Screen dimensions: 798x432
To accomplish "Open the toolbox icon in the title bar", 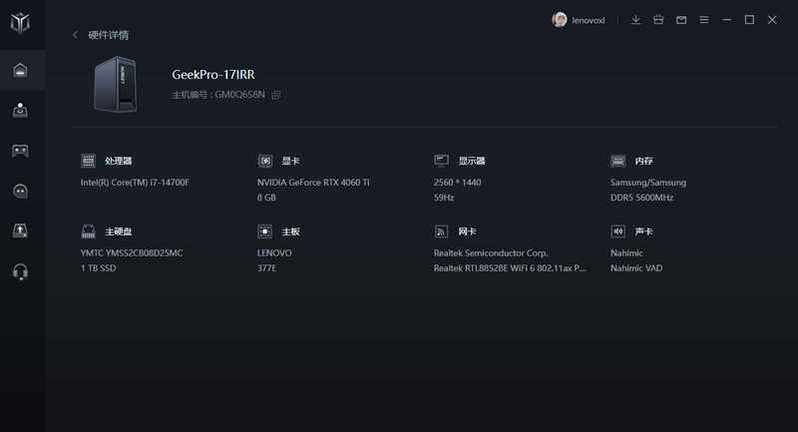I will (x=659, y=20).
